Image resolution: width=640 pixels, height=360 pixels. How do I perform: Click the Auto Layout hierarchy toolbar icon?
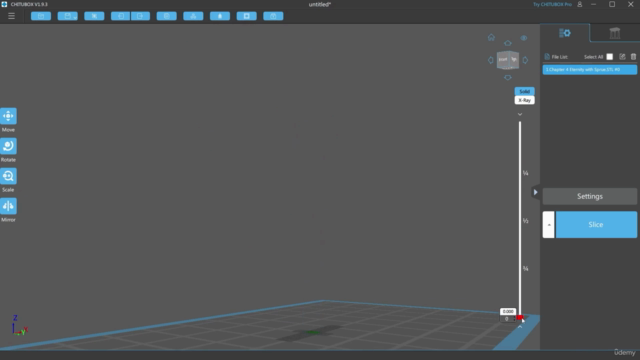(x=193, y=16)
